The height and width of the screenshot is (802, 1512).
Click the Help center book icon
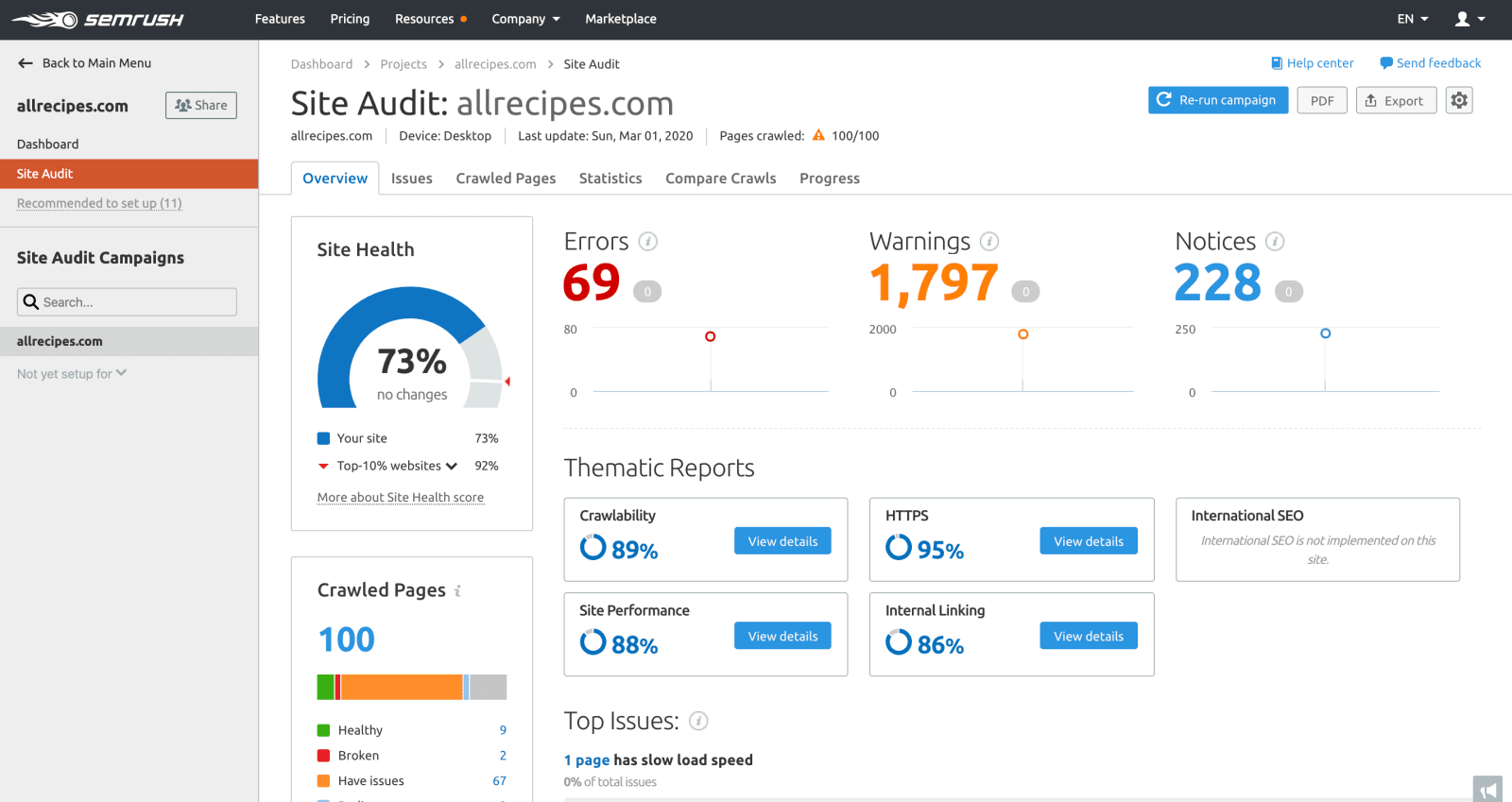[1277, 63]
